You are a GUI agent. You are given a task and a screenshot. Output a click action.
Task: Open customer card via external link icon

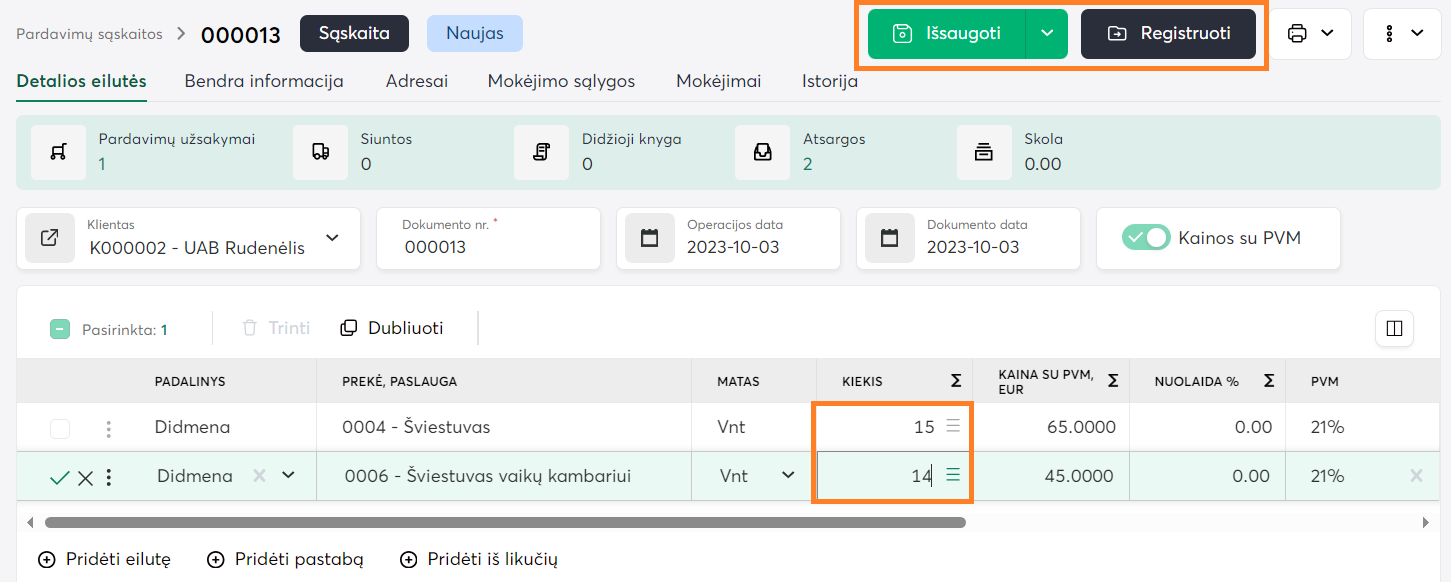(x=49, y=238)
